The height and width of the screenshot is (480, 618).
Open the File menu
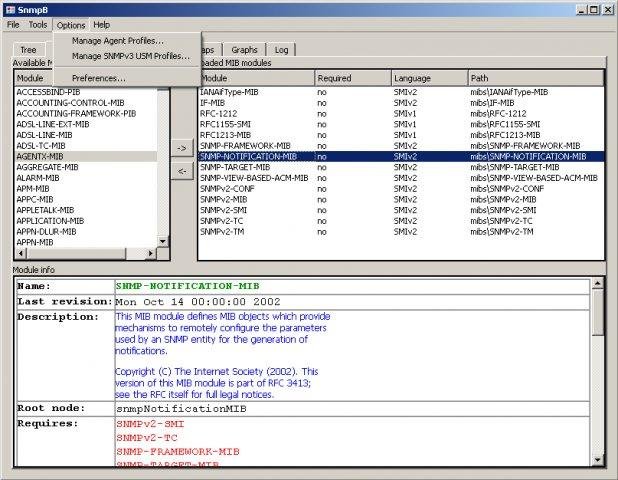pos(13,24)
